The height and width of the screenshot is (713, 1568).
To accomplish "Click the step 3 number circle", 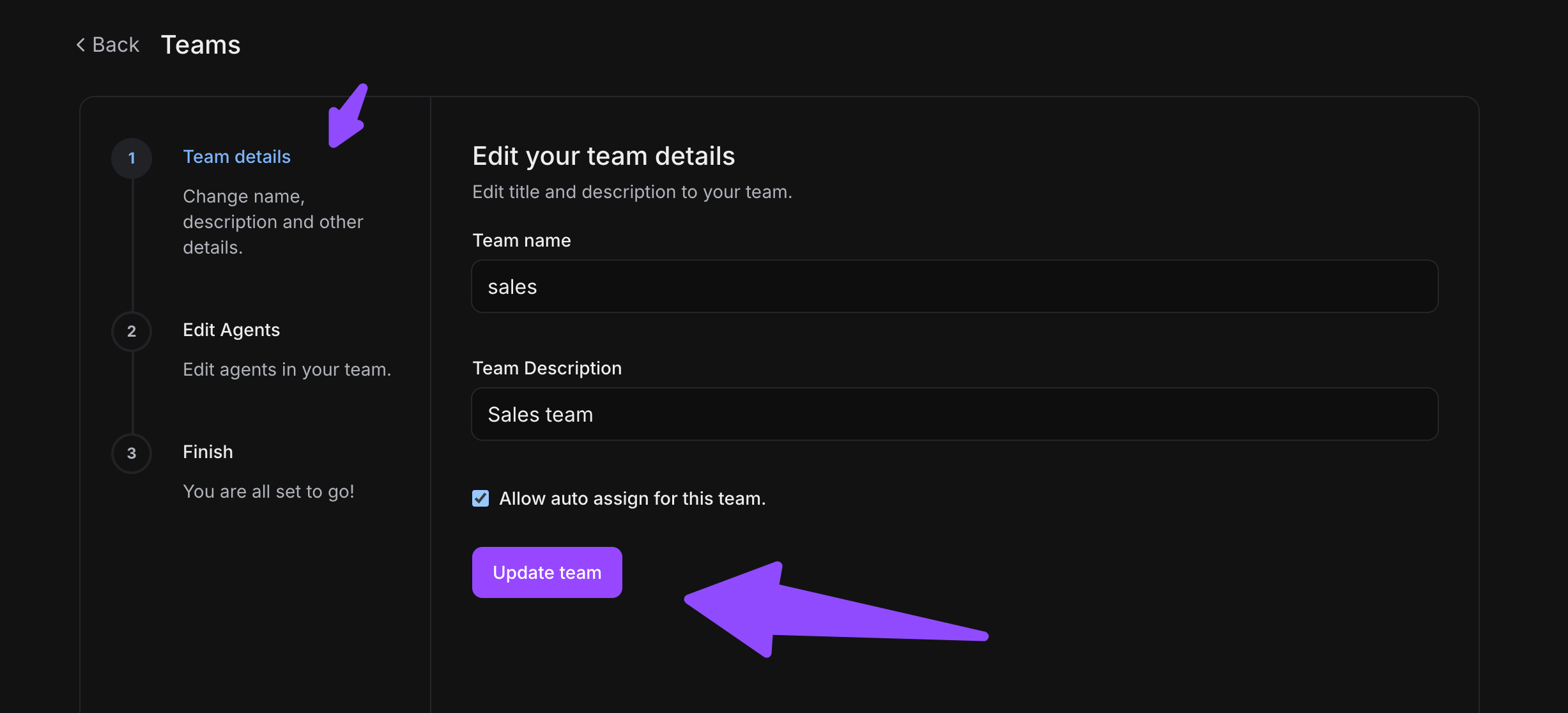I will pyautogui.click(x=132, y=453).
